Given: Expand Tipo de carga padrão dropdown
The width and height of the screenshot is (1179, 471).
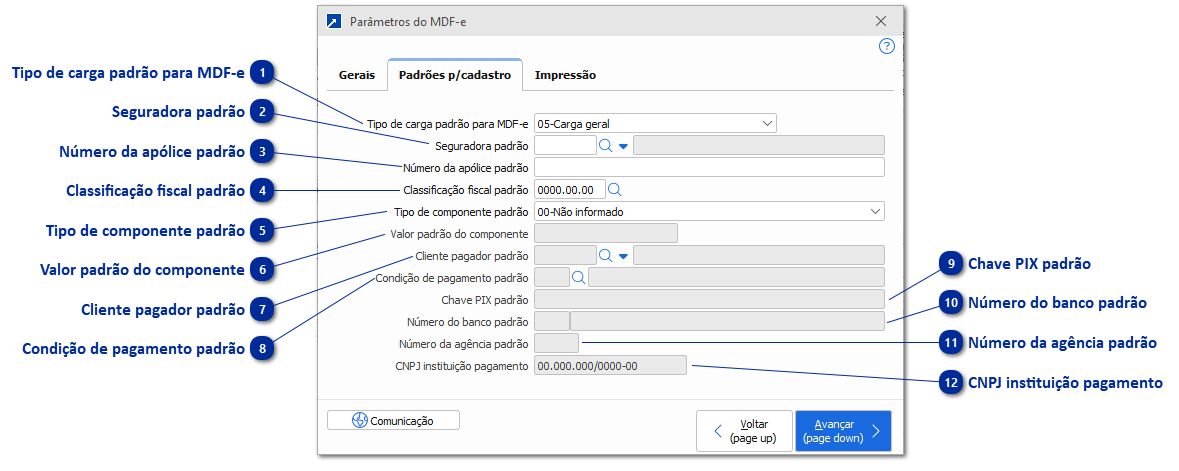Looking at the screenshot, I should click(x=767, y=124).
